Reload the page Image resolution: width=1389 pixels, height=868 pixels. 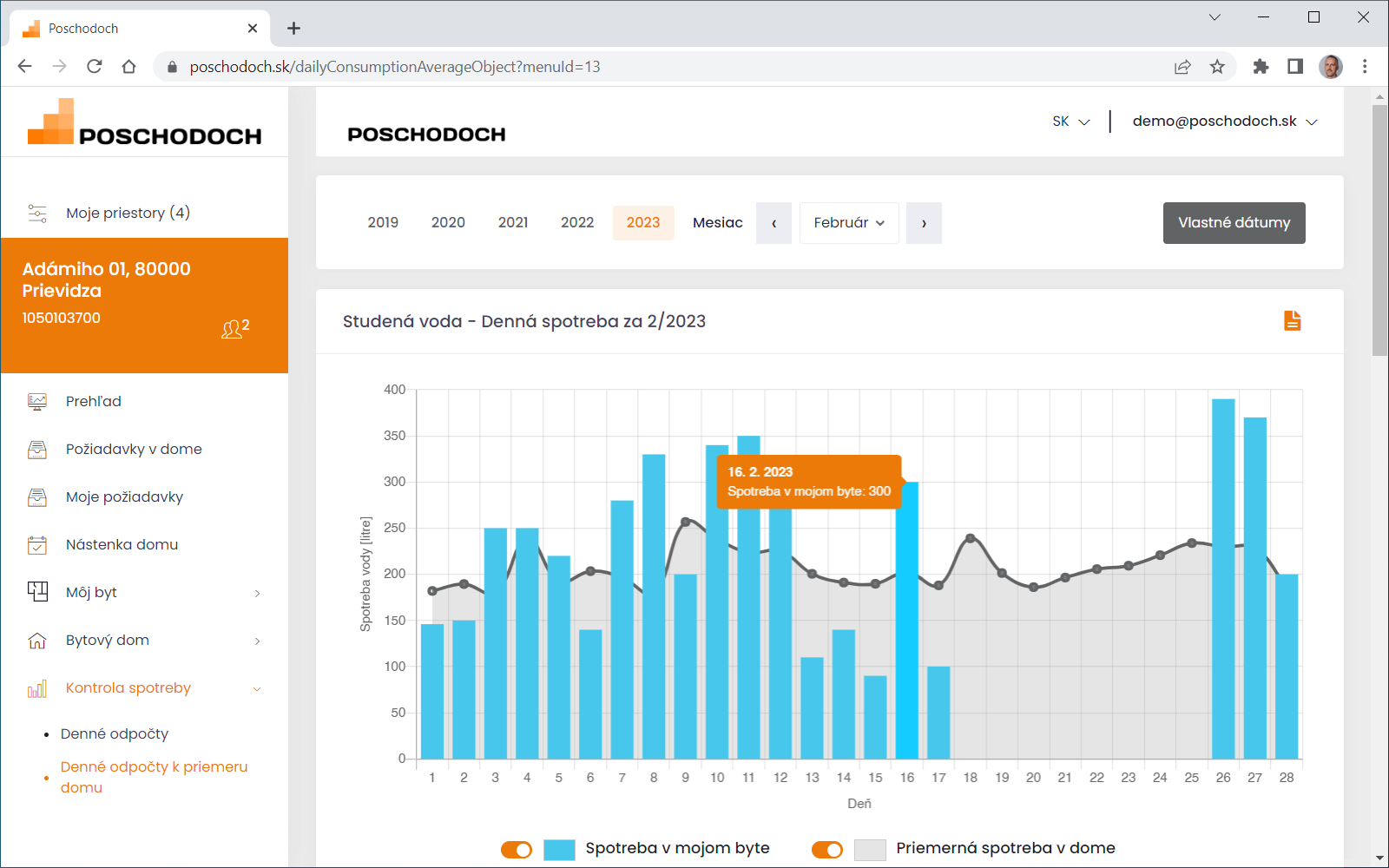pyautogui.click(x=94, y=67)
